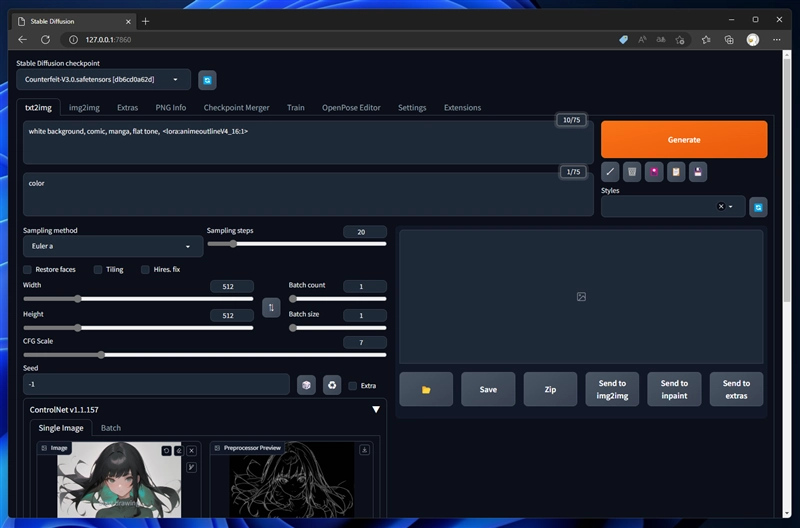Refresh the Styles list

pos(758,207)
